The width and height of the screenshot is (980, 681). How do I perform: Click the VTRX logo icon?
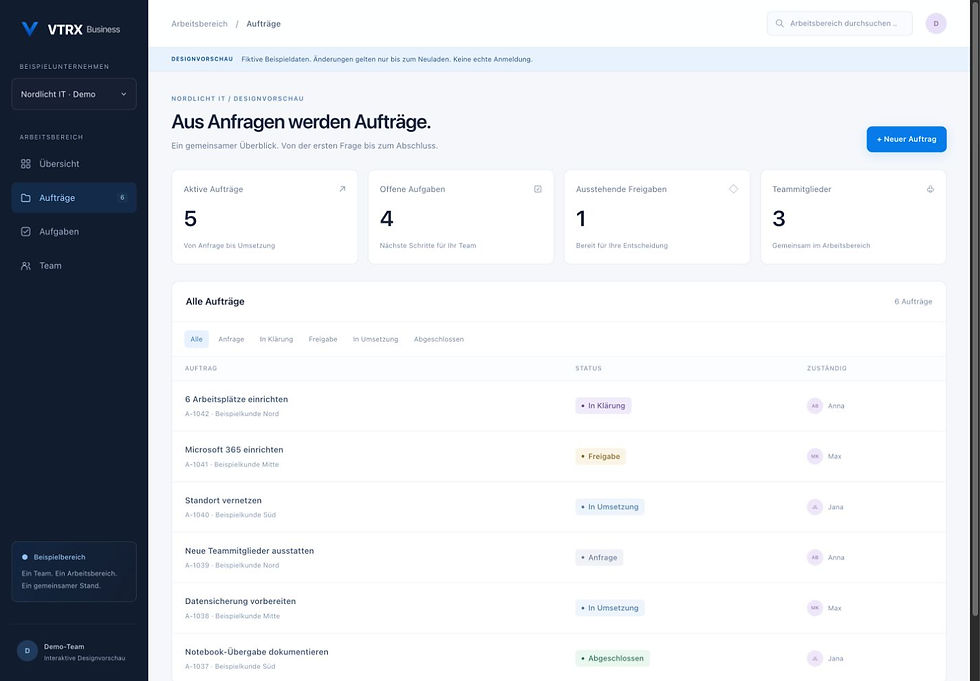point(29,29)
